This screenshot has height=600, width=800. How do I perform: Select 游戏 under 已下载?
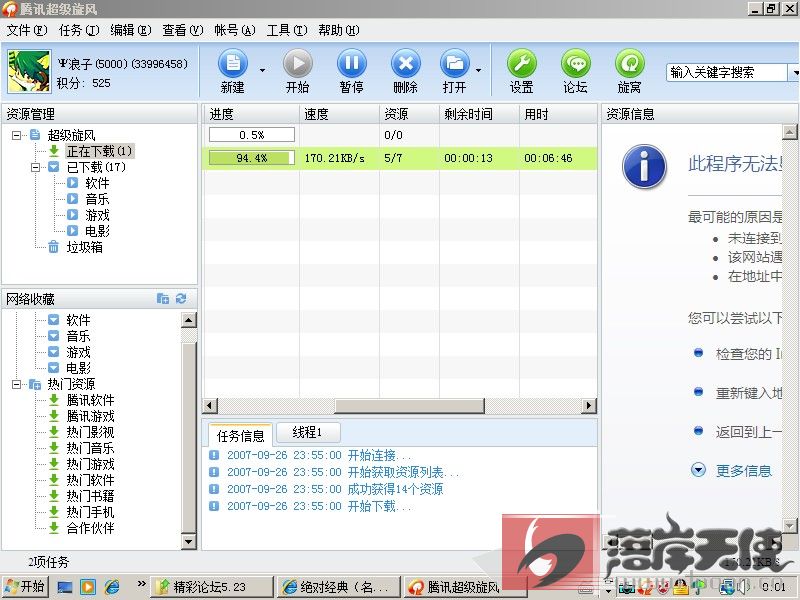97,215
